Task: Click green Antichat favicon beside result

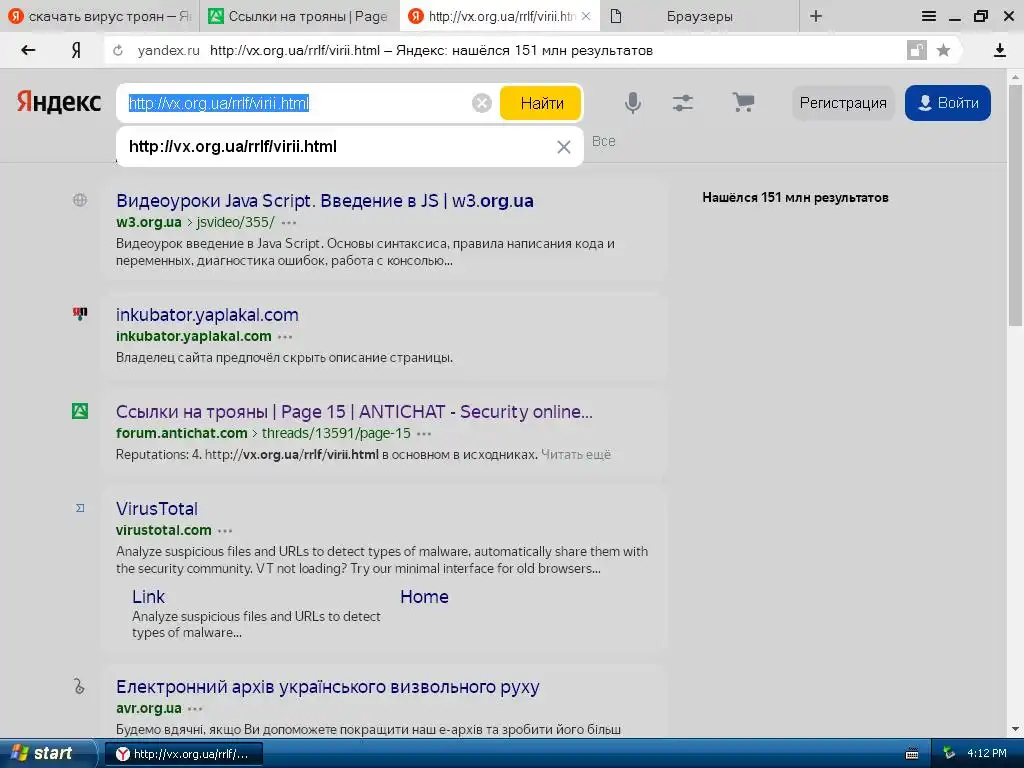Action: point(80,411)
